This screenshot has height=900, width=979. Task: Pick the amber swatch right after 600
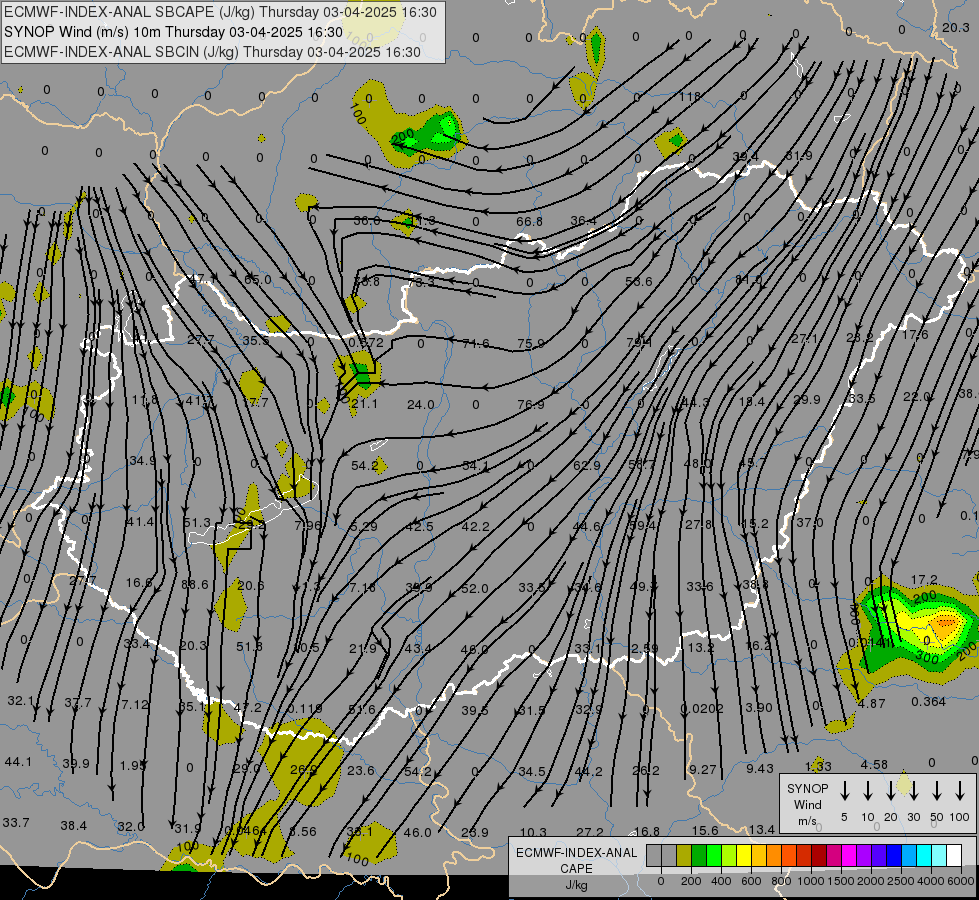pos(759,856)
